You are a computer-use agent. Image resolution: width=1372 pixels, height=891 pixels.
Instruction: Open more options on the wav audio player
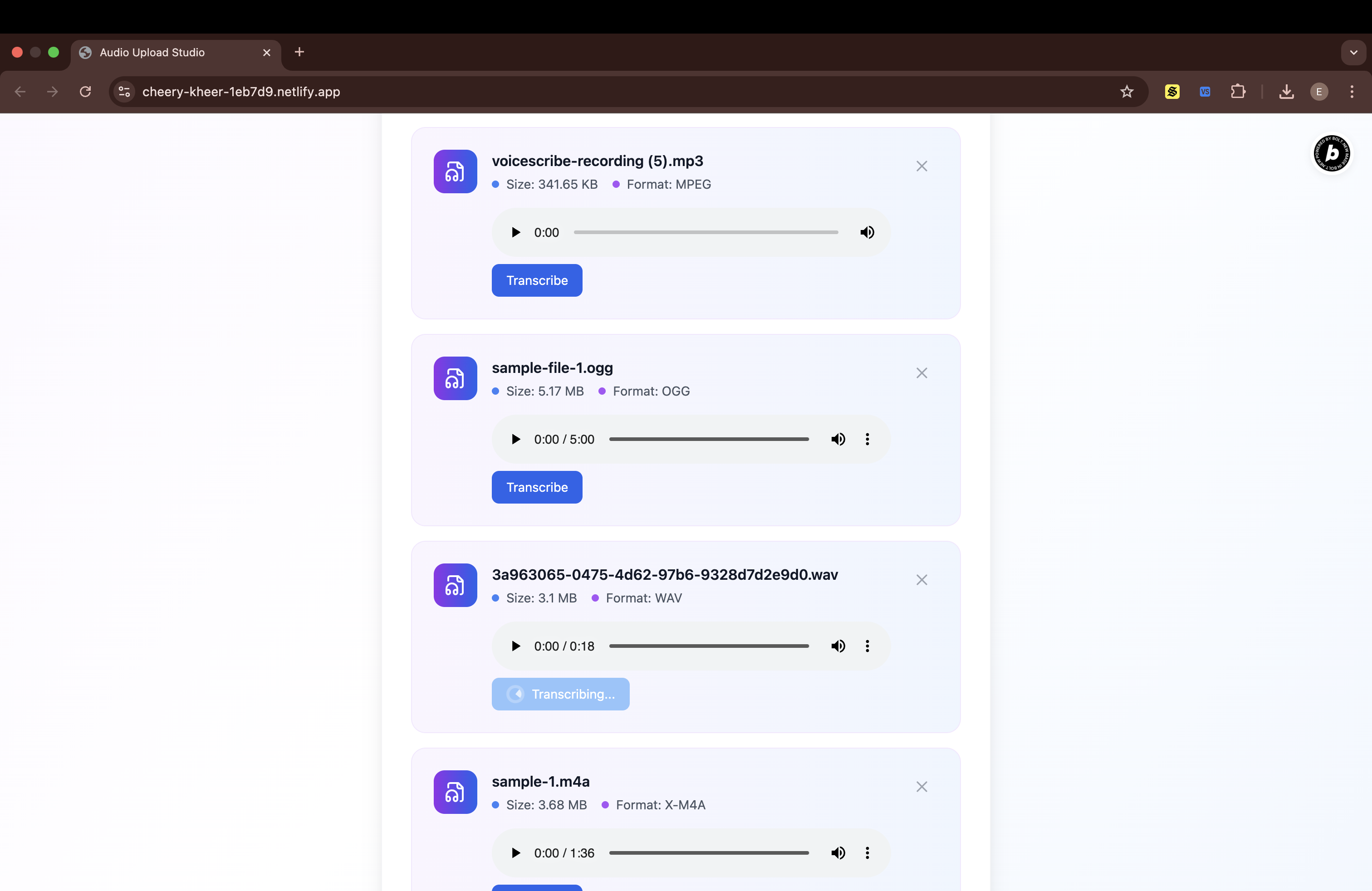[867, 646]
